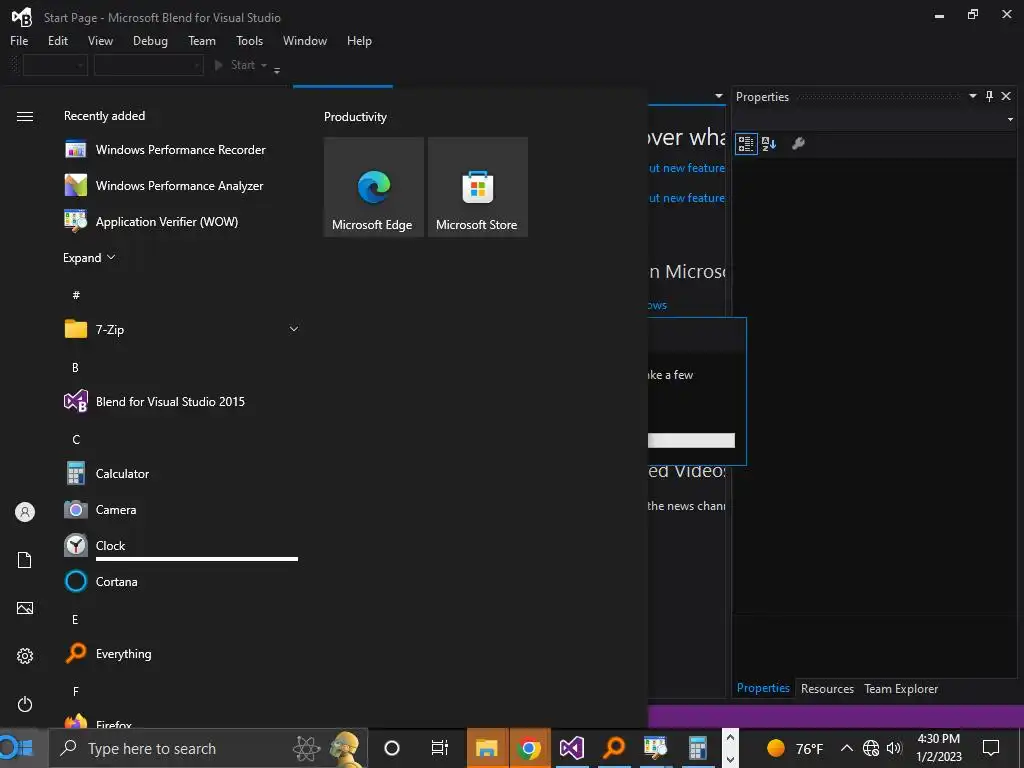Open Settings gear in Start sidebar

25,656
